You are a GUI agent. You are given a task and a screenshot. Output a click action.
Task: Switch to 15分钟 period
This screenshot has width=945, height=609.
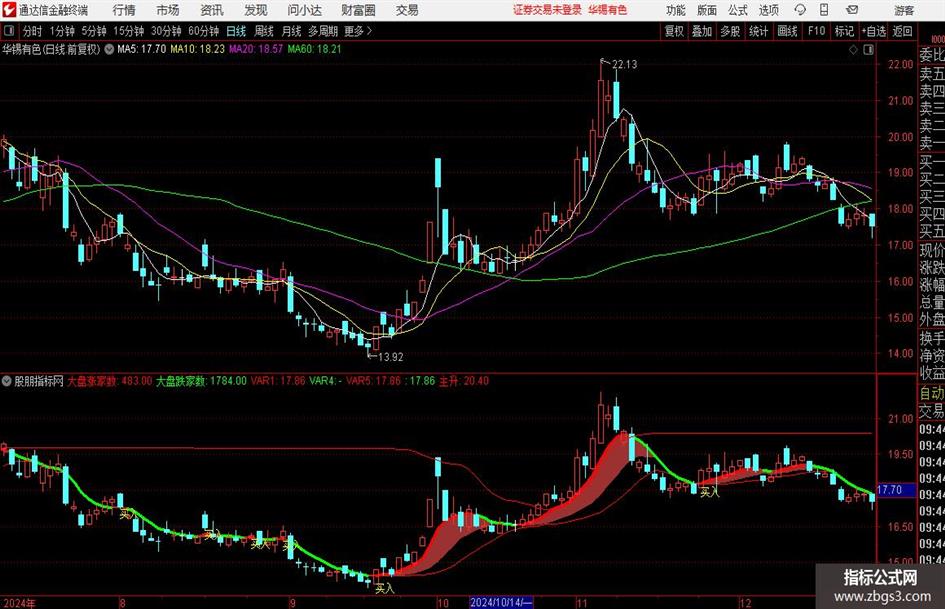pos(128,31)
